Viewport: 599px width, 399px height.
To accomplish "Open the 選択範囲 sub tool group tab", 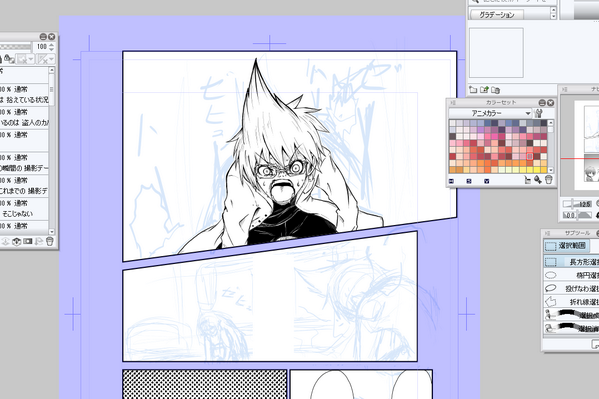I will 567,246.
